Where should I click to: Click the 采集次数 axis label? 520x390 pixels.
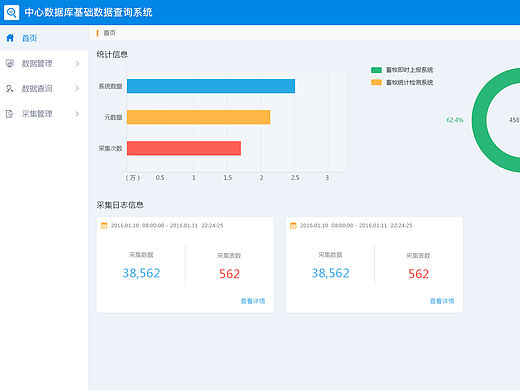pyautogui.click(x=110, y=148)
